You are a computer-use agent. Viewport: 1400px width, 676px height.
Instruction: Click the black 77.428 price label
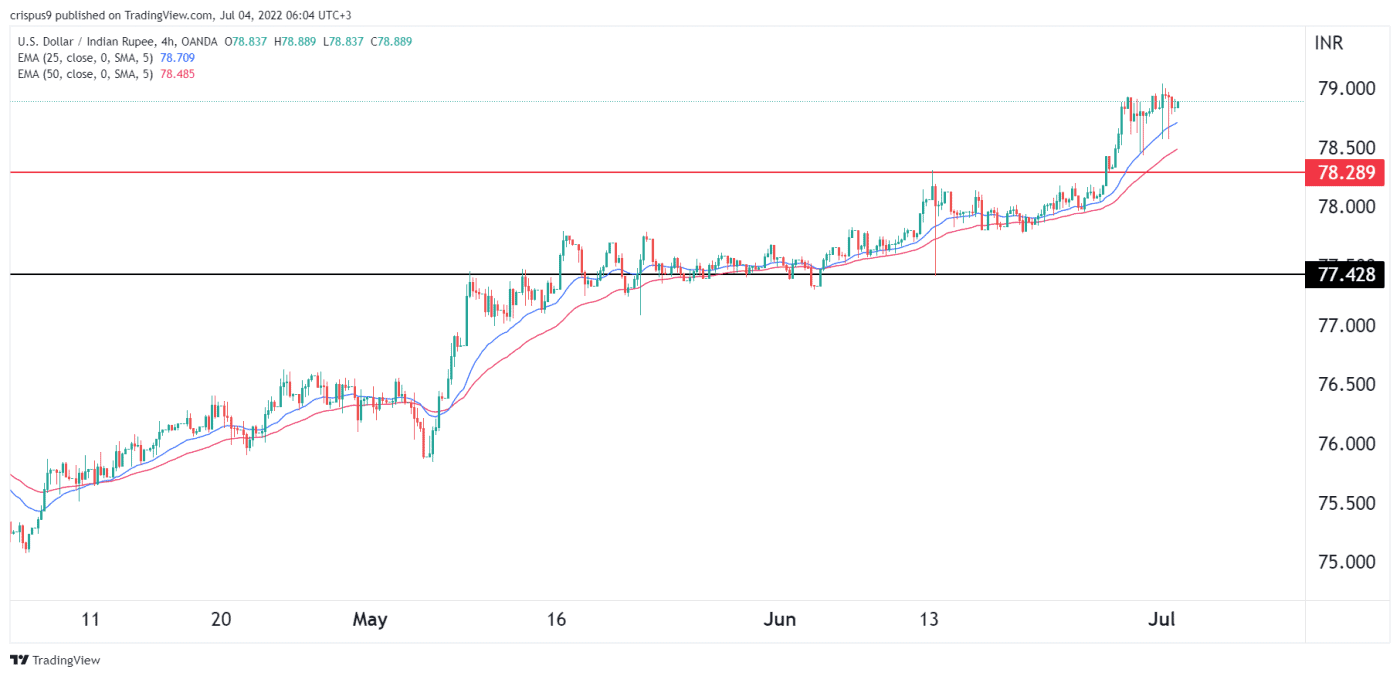(x=1344, y=274)
